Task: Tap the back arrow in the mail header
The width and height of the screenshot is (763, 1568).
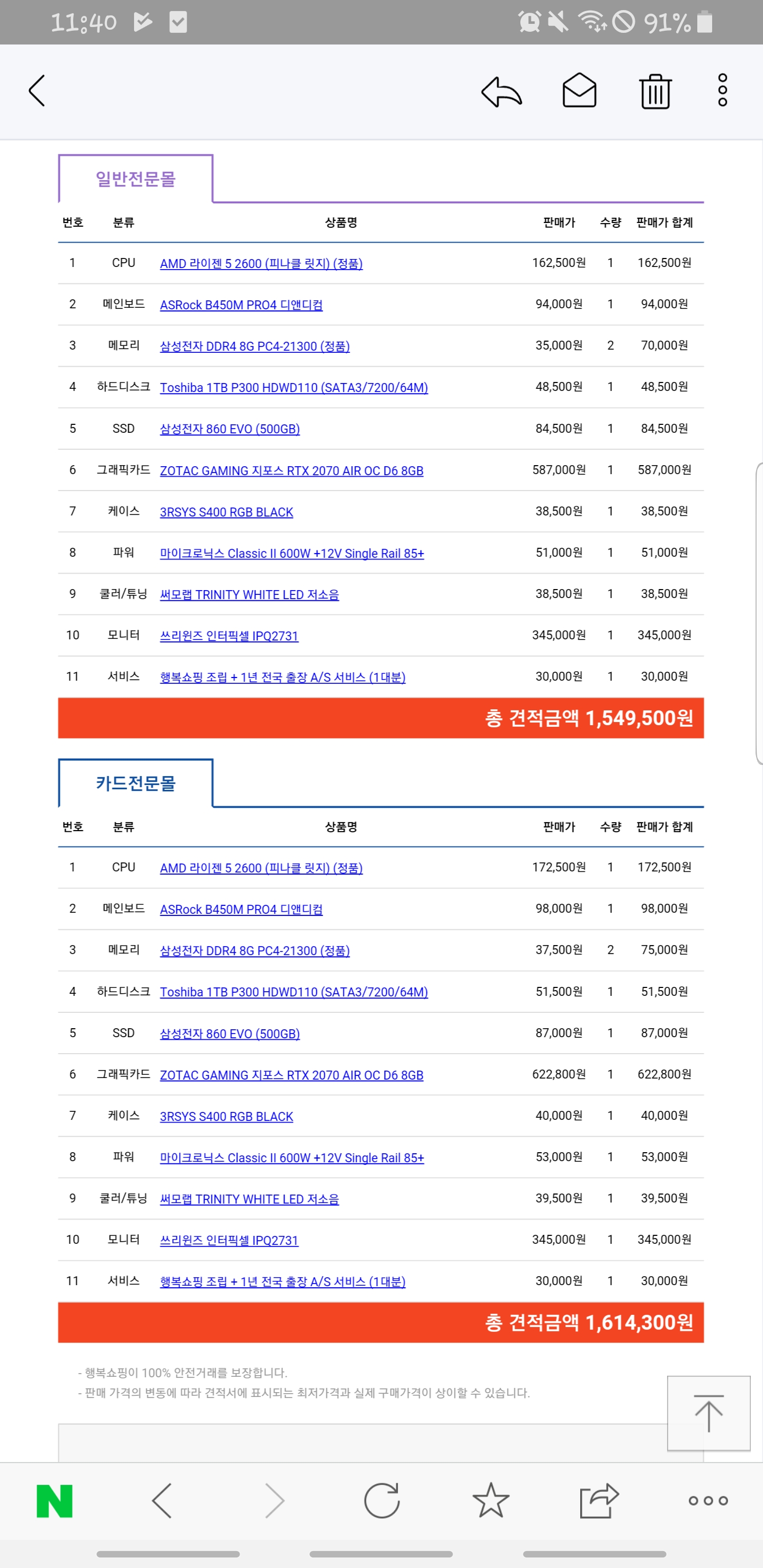Action: pyautogui.click(x=37, y=91)
